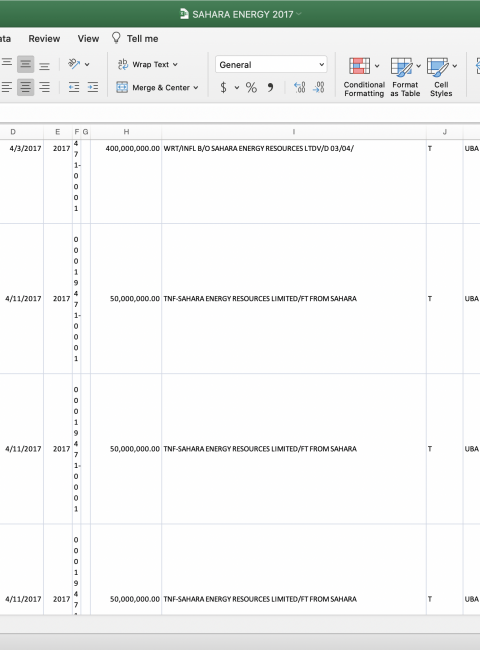Increase indent of cell contents
Viewport: 480px width, 650px height.
click(x=93, y=87)
